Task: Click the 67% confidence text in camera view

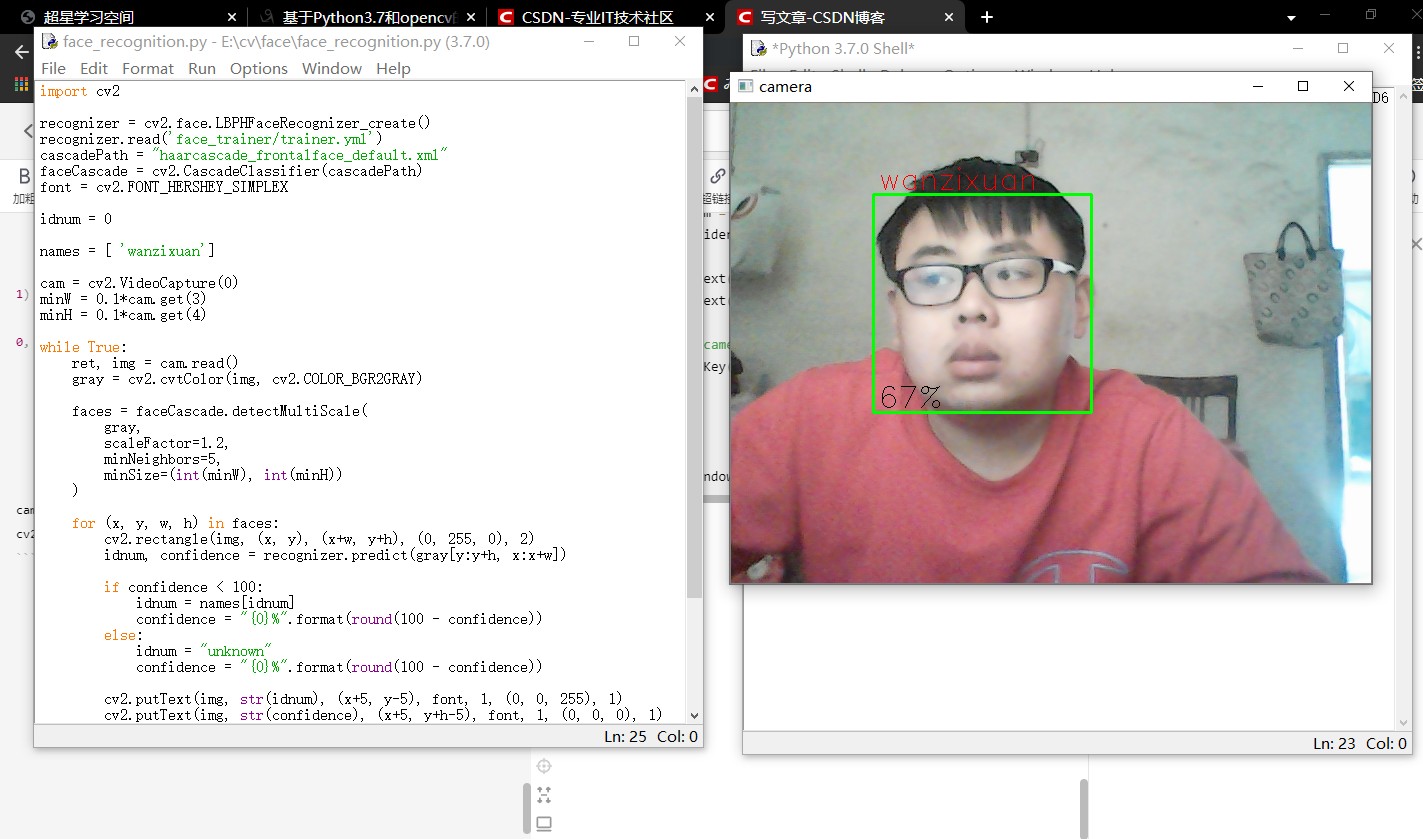Action: point(911,397)
